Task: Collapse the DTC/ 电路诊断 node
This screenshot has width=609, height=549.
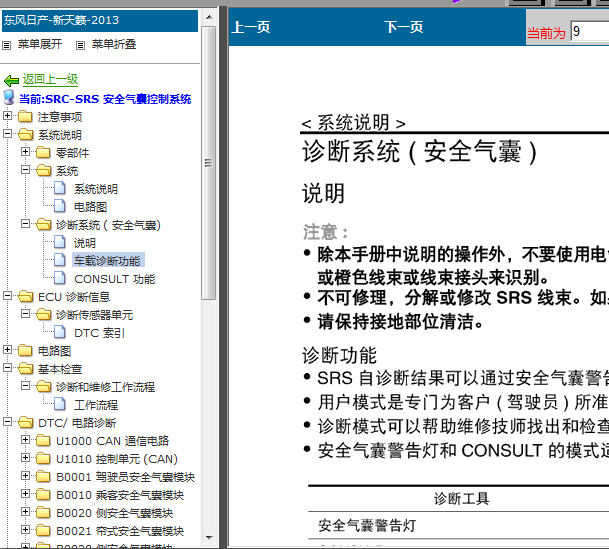Action: 7,421
